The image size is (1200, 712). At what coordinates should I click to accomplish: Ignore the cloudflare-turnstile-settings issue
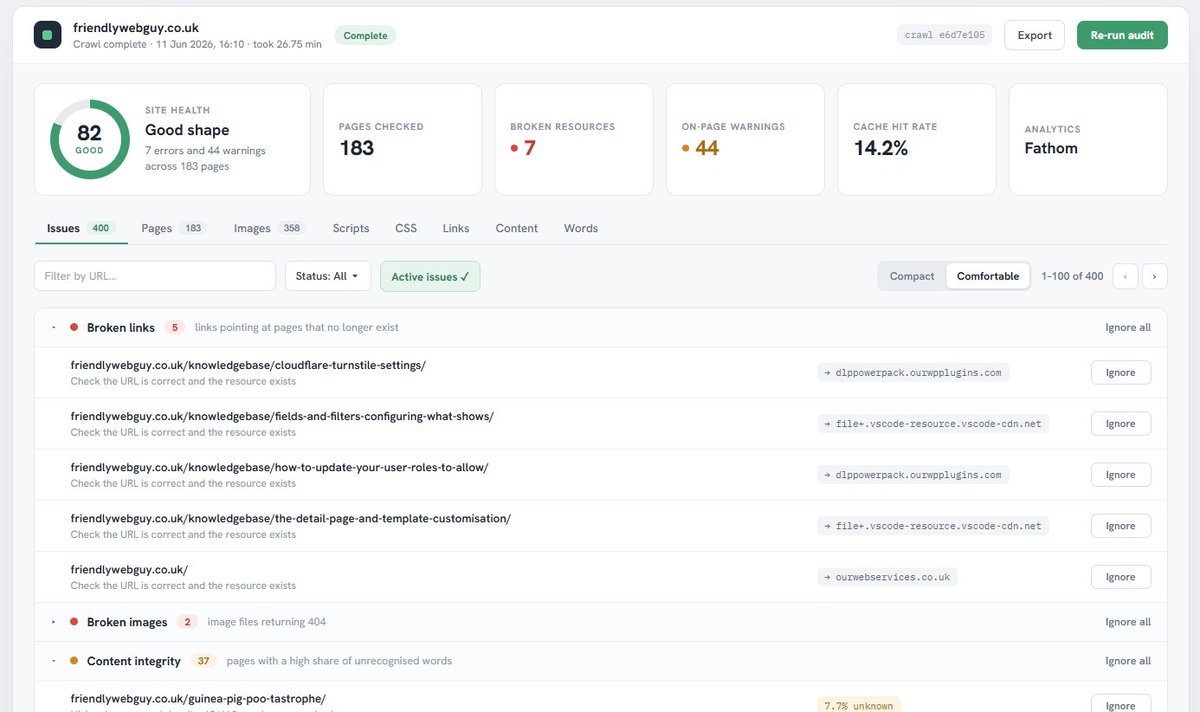(1121, 372)
